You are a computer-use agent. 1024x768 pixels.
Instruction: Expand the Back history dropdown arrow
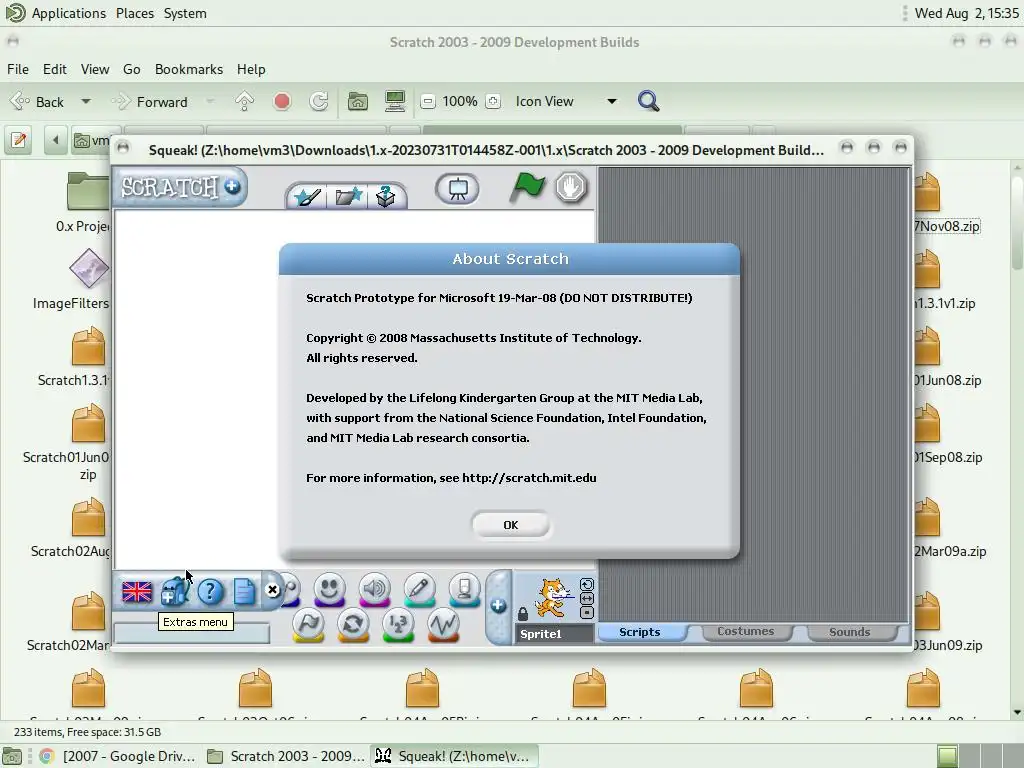[86, 102]
